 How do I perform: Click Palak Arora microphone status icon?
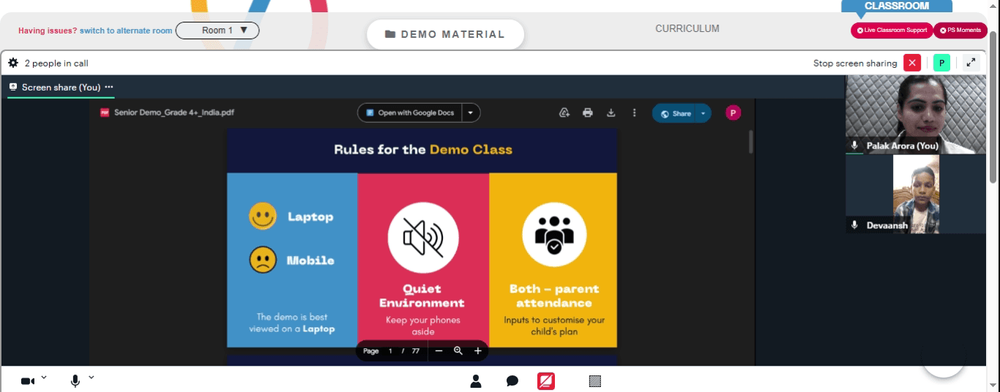[x=855, y=146]
